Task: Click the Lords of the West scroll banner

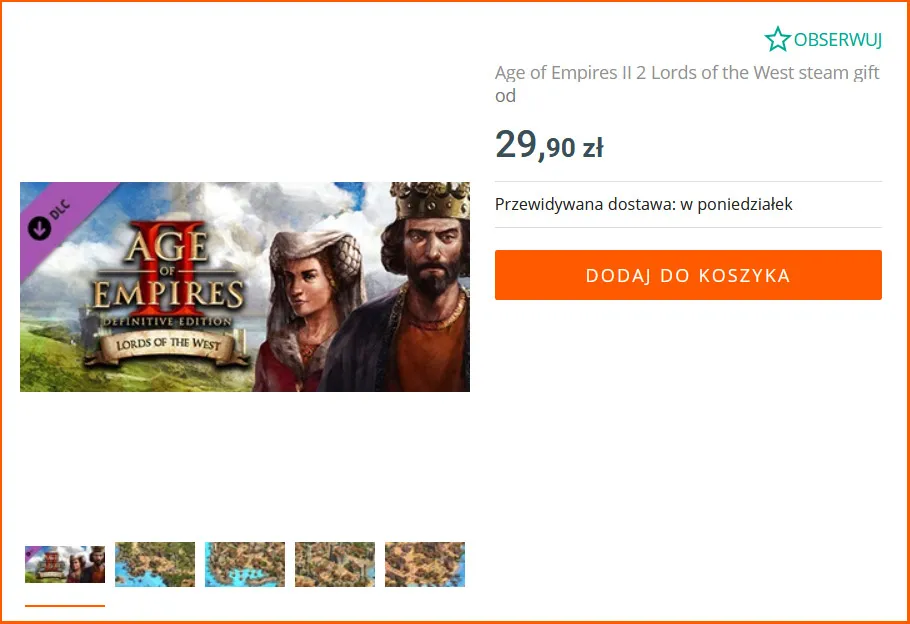Action: click(168, 346)
